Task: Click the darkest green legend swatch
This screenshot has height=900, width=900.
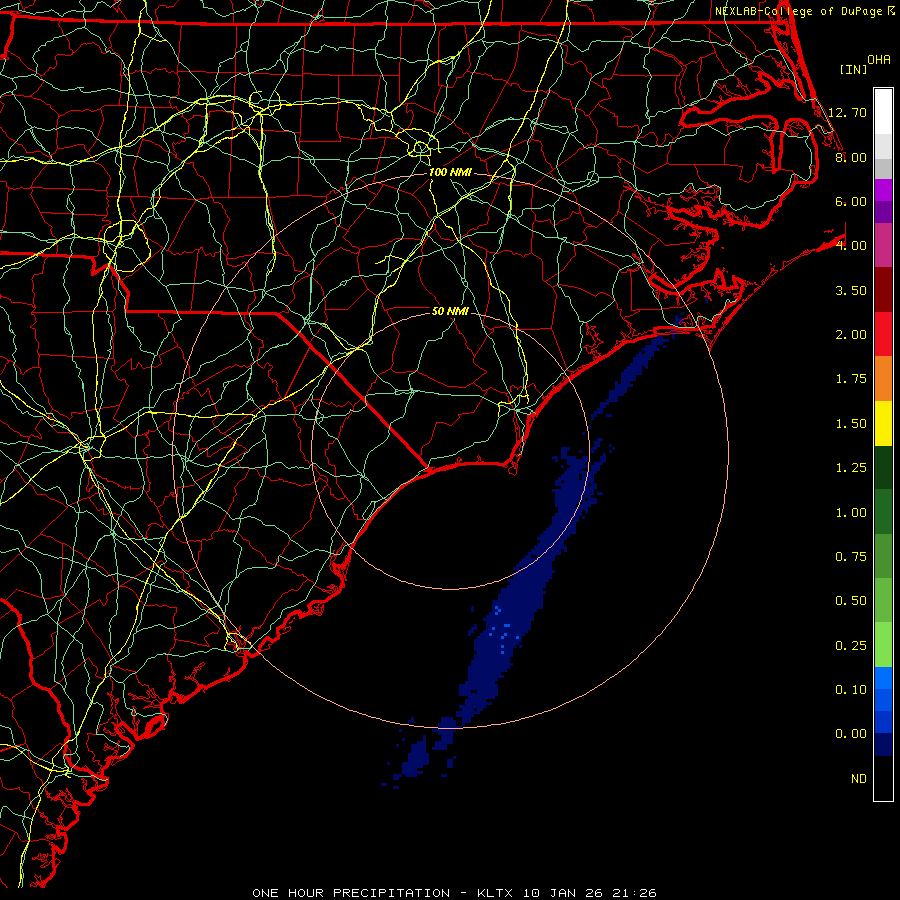Action: coord(883,467)
